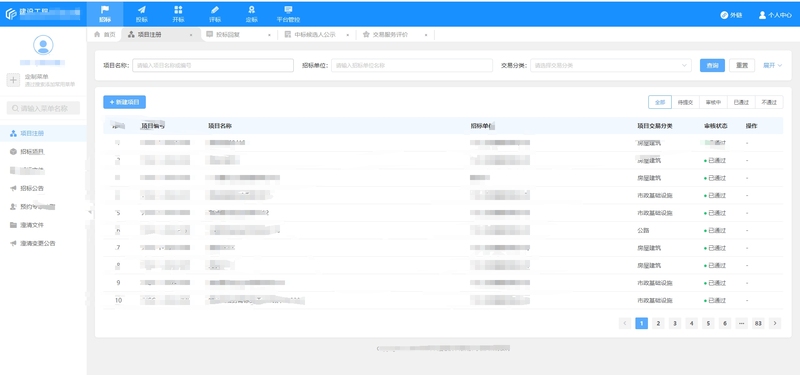
Task: Click 公路 in the category column
Action: [x=643, y=231]
